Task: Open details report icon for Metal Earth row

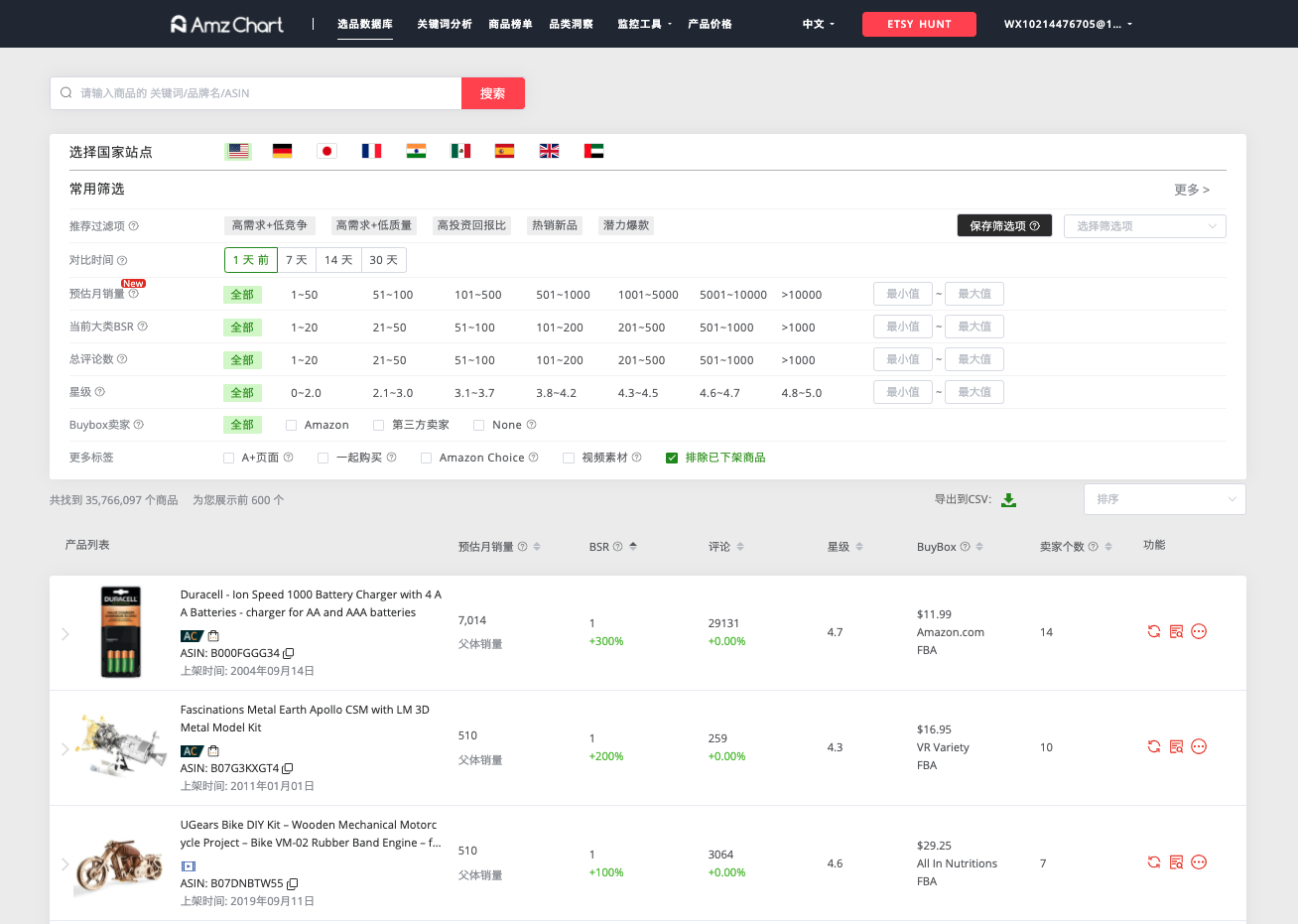Action: point(1176,746)
